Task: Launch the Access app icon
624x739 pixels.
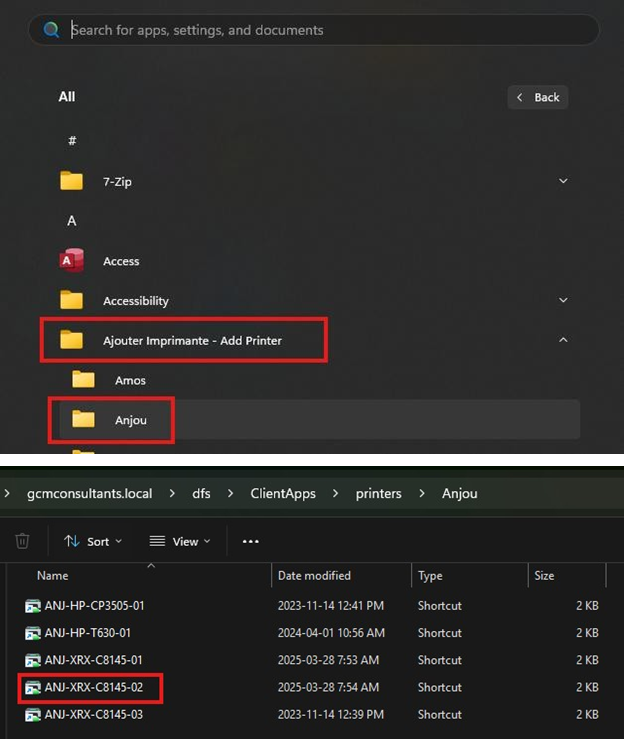Action: pyautogui.click(x=72, y=260)
